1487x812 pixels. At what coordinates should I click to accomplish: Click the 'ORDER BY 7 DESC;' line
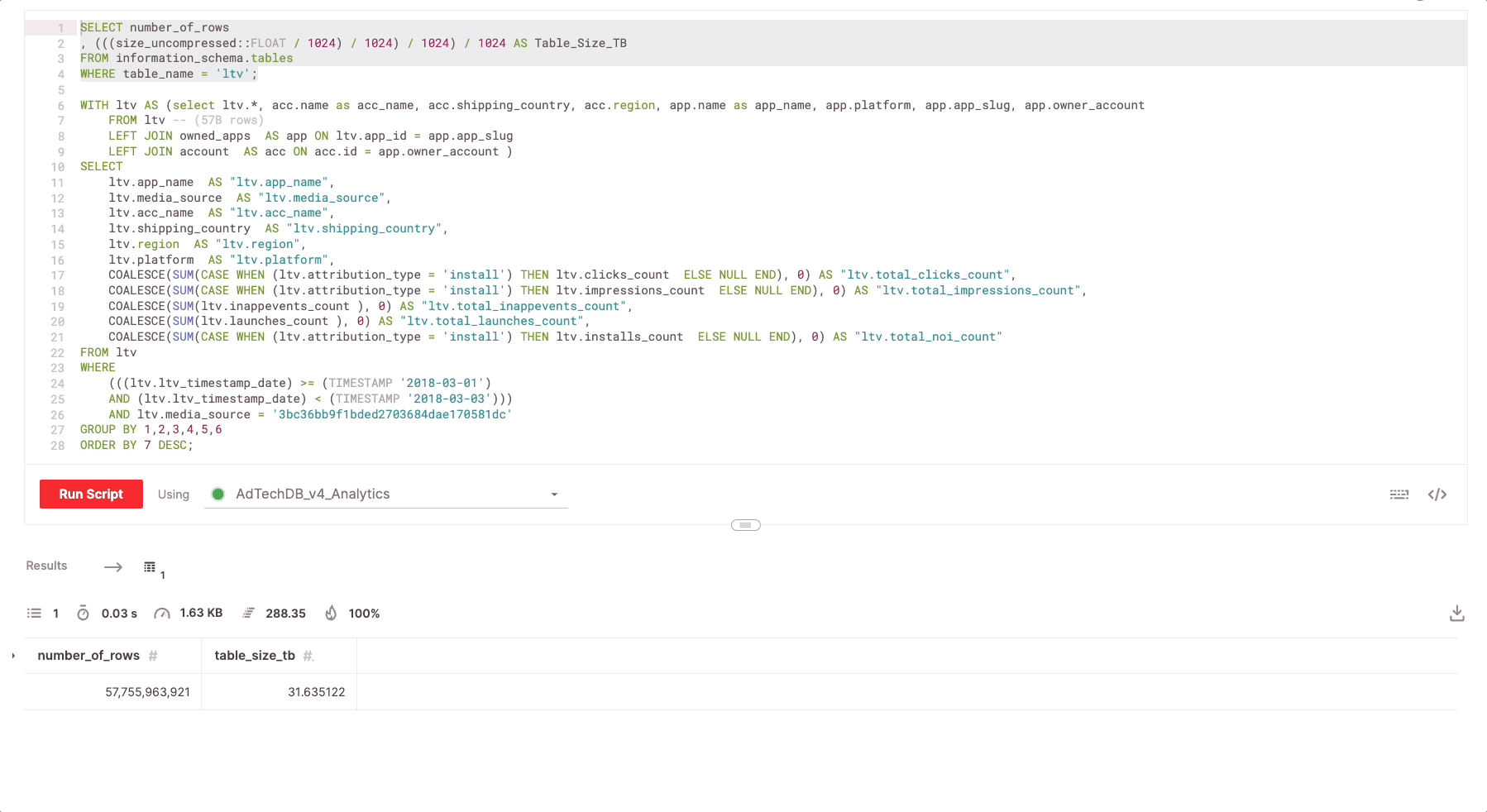[x=136, y=445]
